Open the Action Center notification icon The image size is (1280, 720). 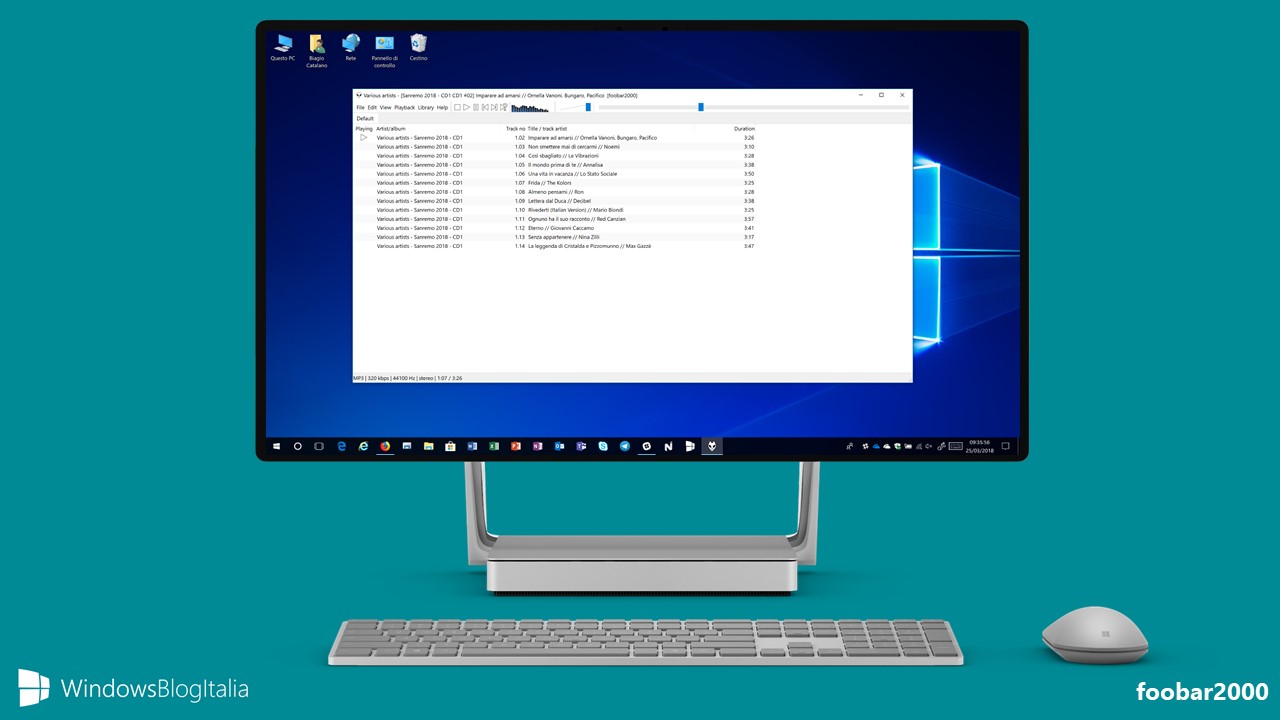coord(1006,446)
